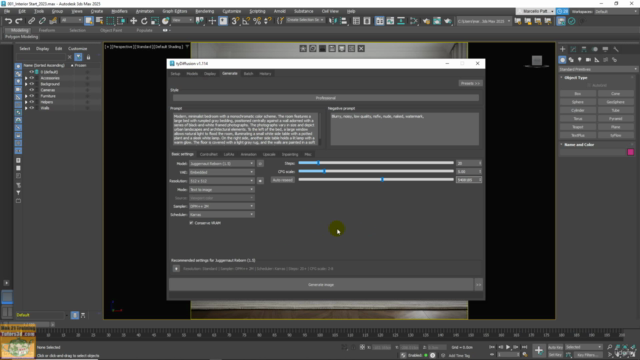Click the Presets >> button

(470, 83)
